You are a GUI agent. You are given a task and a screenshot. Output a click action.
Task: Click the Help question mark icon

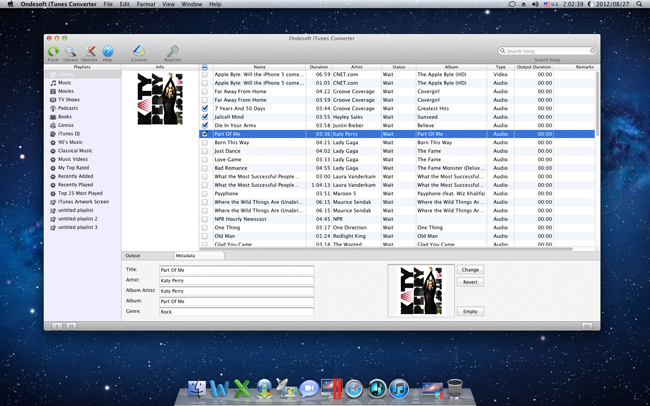(x=108, y=51)
